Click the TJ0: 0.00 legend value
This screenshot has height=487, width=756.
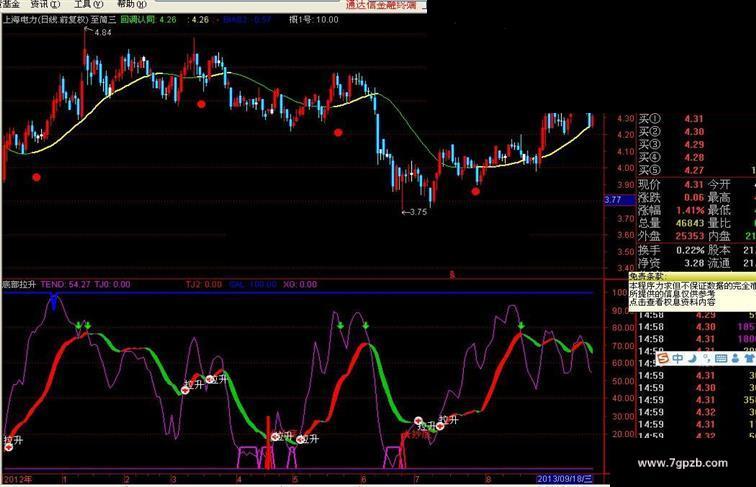(112, 284)
